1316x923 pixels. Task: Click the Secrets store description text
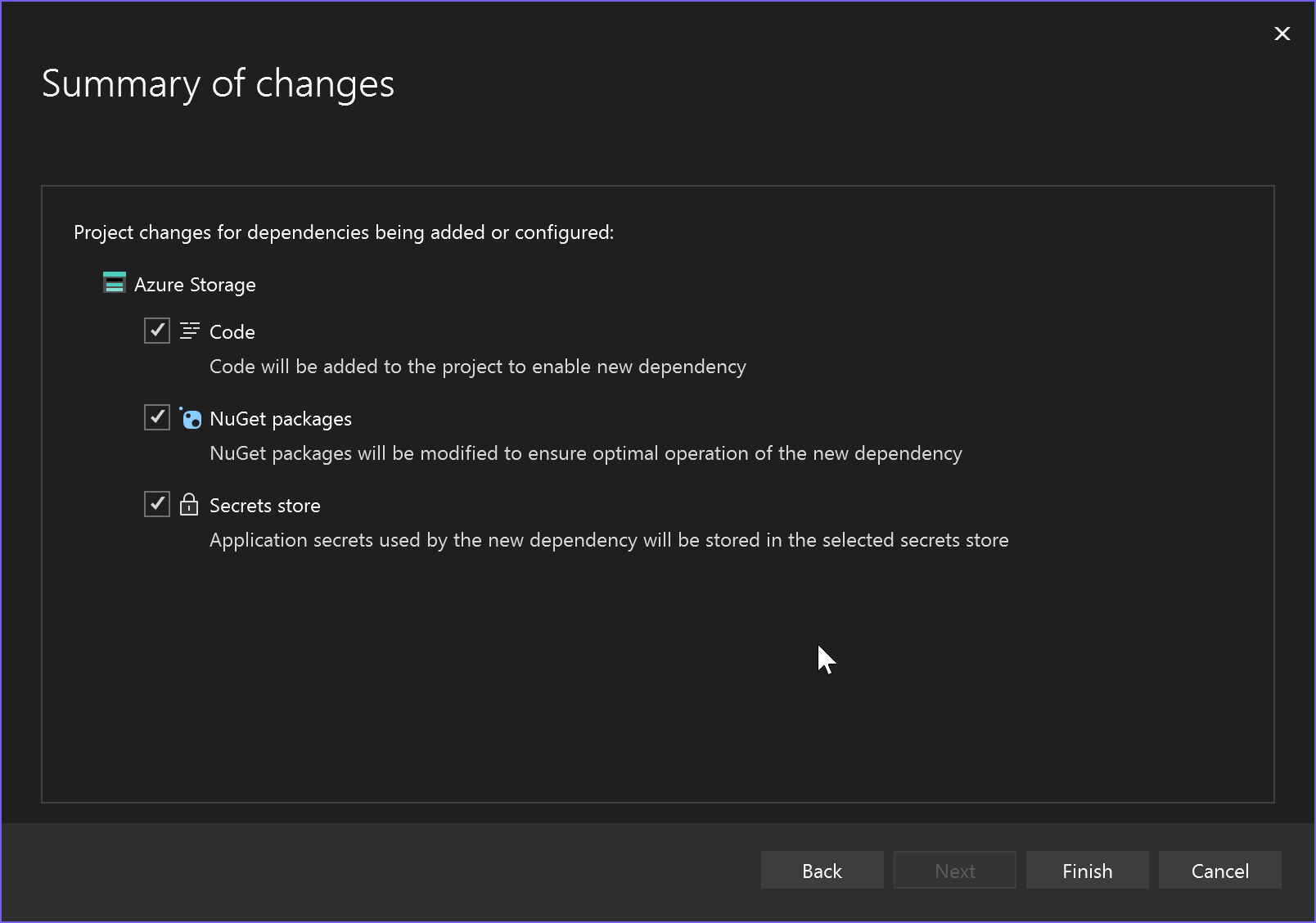click(609, 540)
